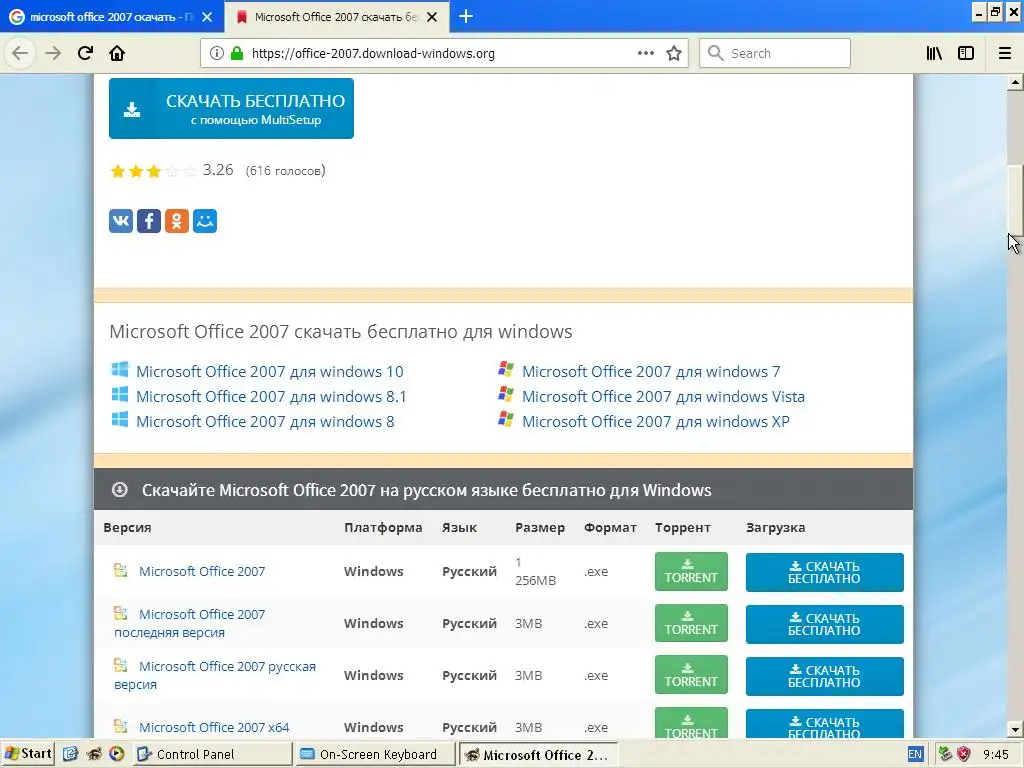Launch media player quick launch icon
Screen dimensions: 1024x768
[116, 754]
